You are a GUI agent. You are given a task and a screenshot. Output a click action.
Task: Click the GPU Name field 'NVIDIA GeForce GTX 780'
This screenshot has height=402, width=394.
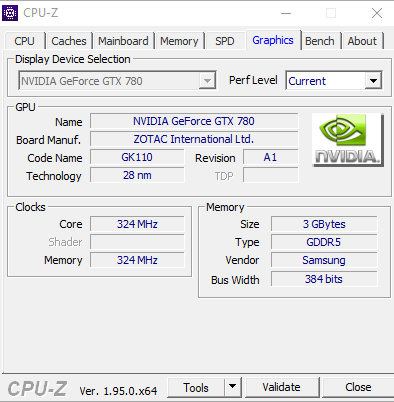[x=194, y=121]
